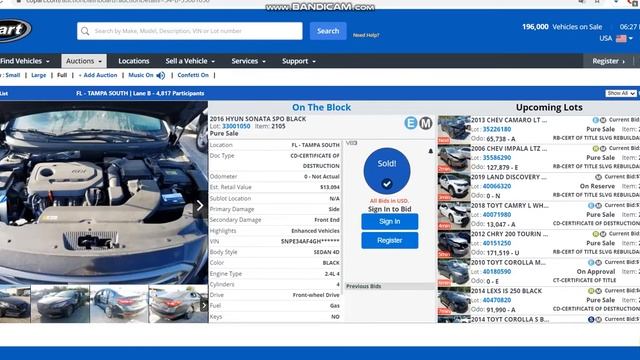The width and height of the screenshot is (640, 360).
Task: Click the M badge icon
Action: pyautogui.click(x=426, y=123)
